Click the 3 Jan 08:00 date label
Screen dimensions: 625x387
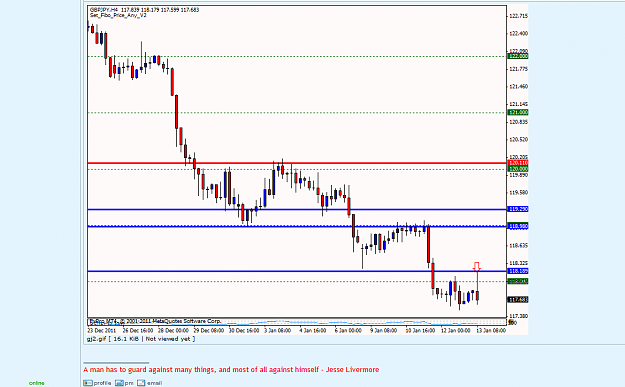pyautogui.click(x=277, y=330)
